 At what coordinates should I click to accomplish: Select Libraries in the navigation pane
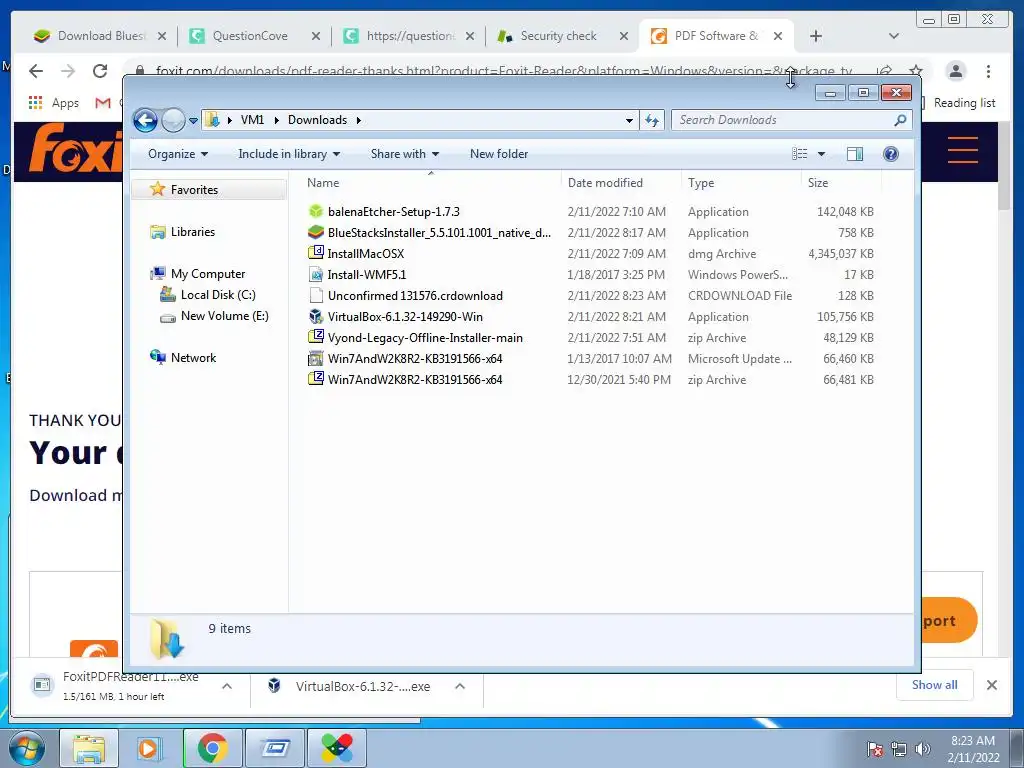coord(192,232)
